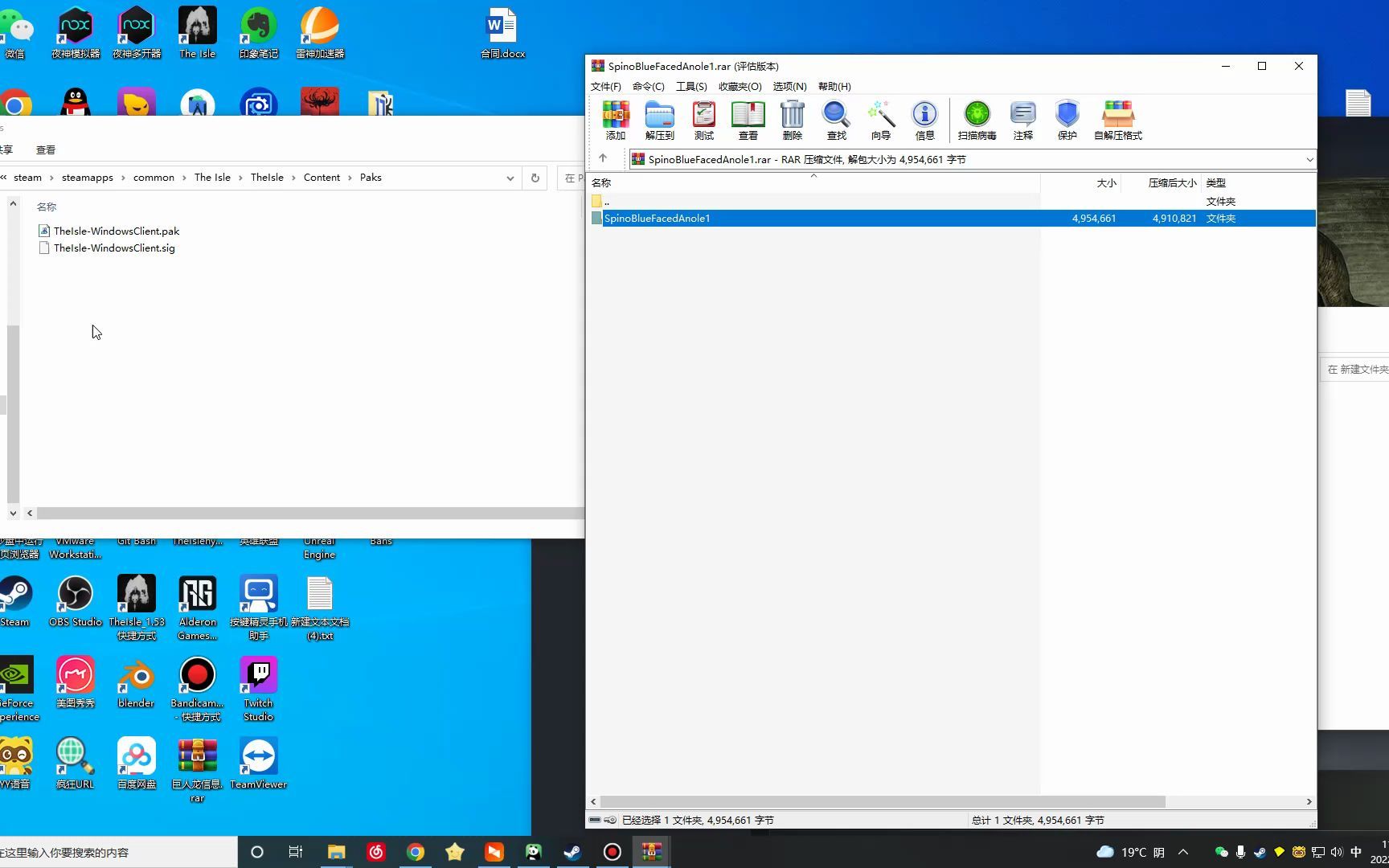Click Chrome icon in the taskbar
1389x868 pixels.
pos(415,852)
